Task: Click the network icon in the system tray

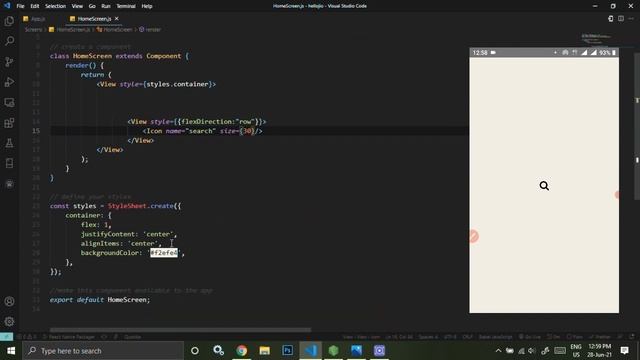Action: click(x=521, y=351)
